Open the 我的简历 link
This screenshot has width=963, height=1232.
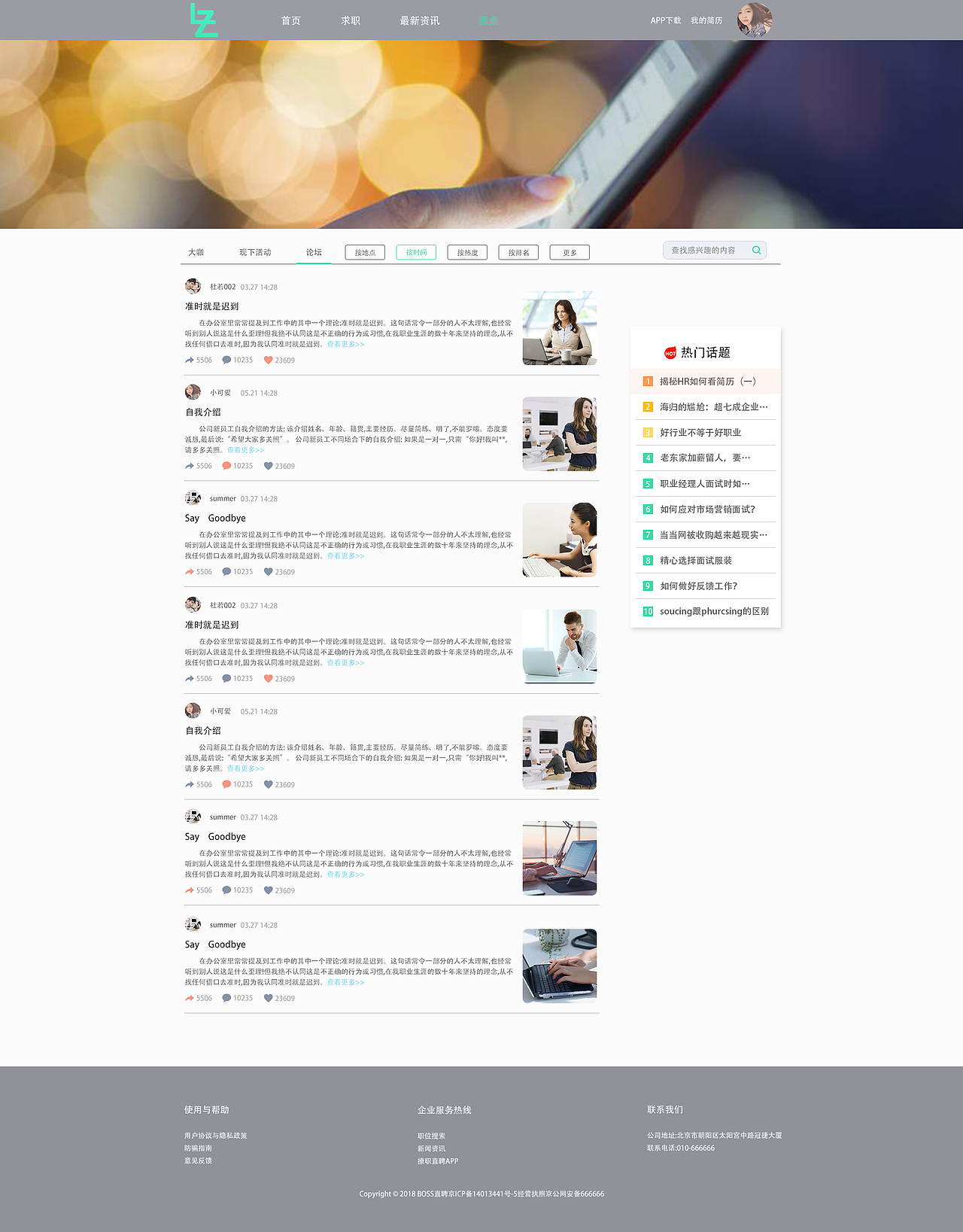pyautogui.click(x=706, y=21)
